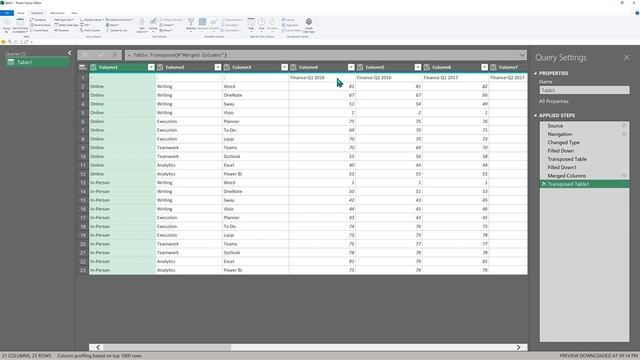The width and height of the screenshot is (640, 360).
Task: Click the Aggregate structured column button
Action: (x=290, y=25)
